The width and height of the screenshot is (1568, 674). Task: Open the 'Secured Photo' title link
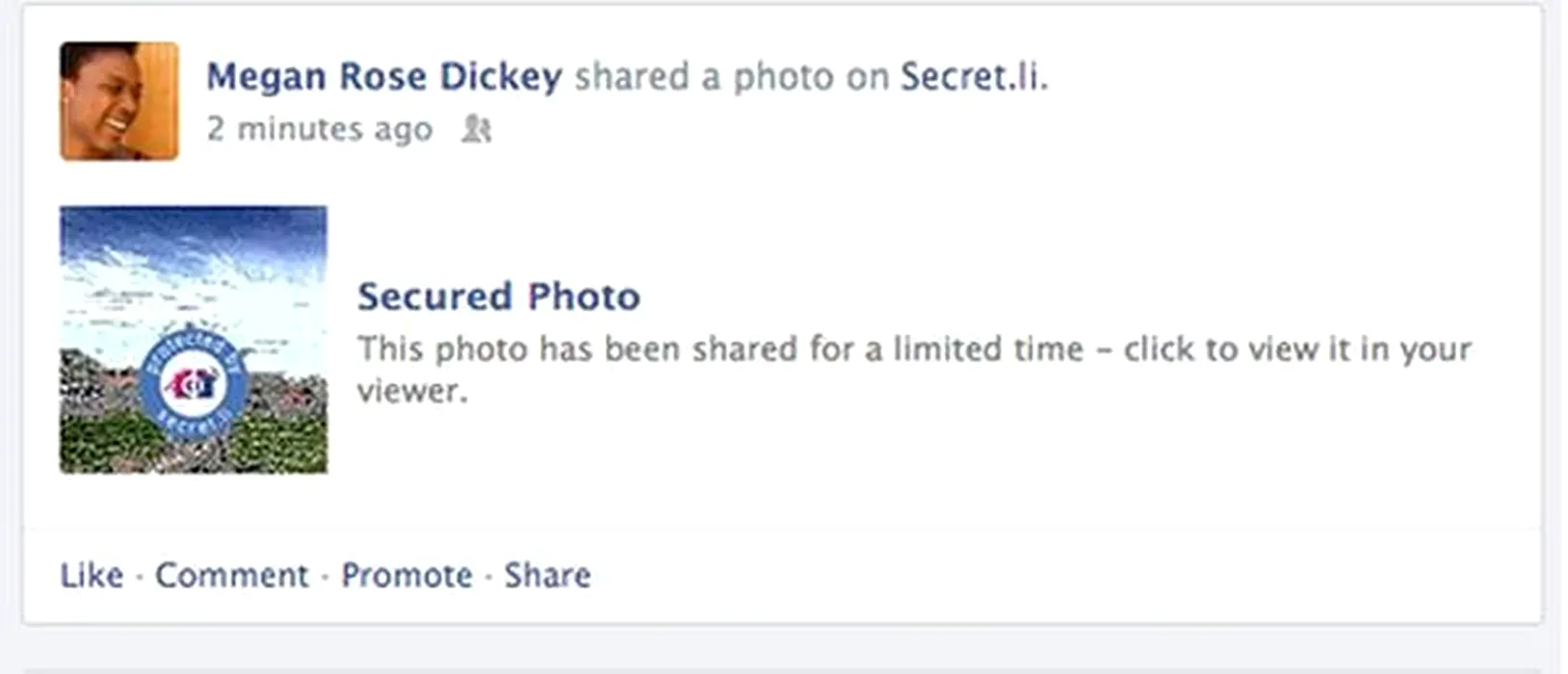499,297
